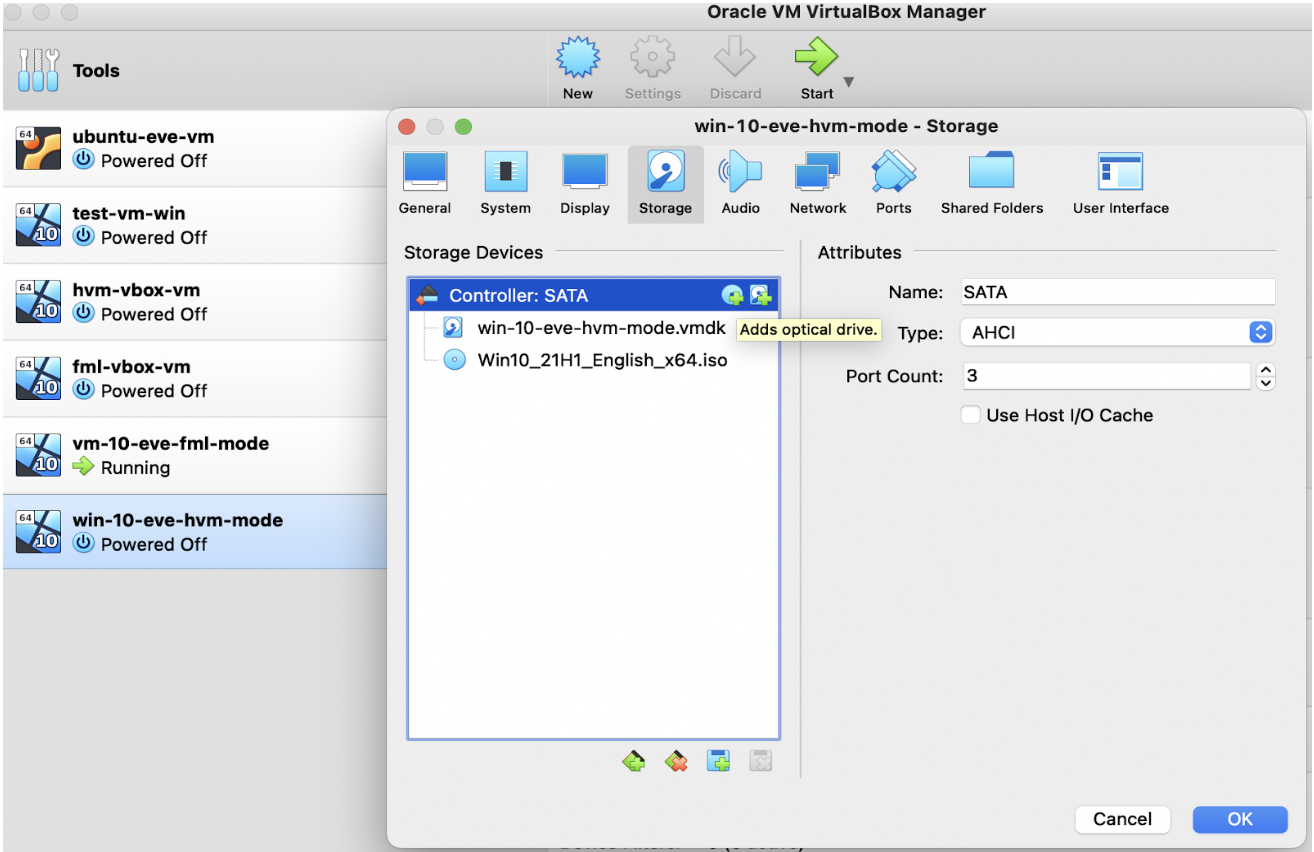
Task: Switch to Display settings
Action: pos(584,183)
